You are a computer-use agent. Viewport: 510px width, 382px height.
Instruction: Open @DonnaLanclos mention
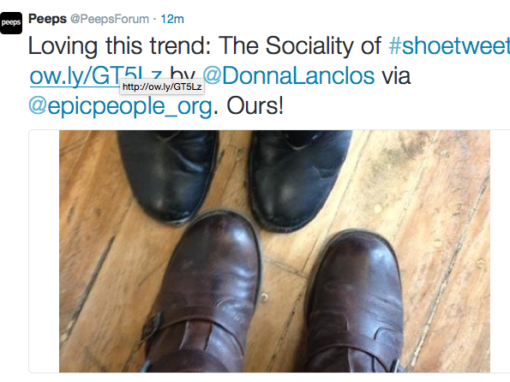coord(289,76)
